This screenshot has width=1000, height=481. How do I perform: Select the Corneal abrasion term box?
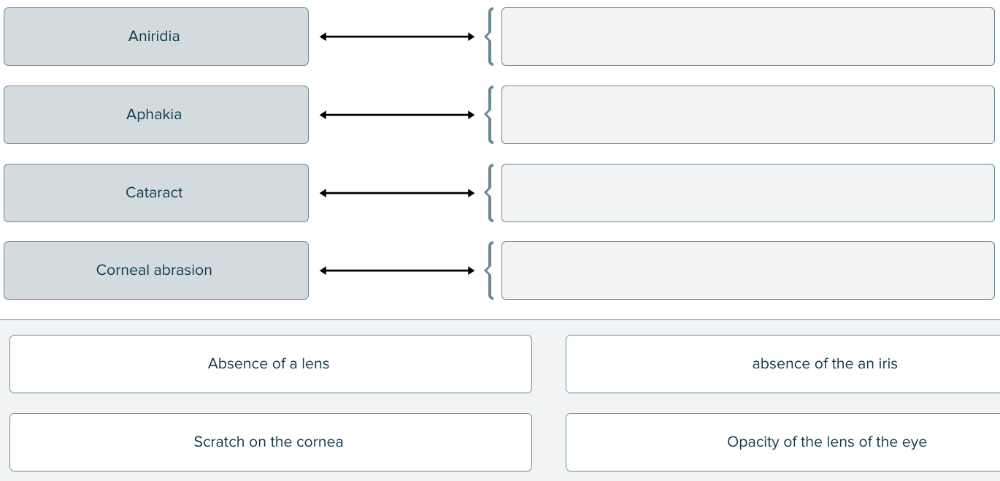point(156,270)
